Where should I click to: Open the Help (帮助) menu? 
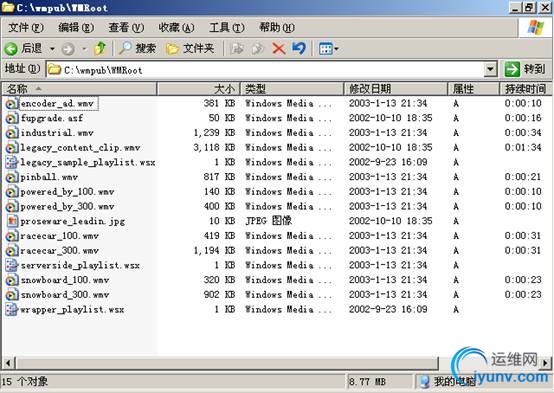click(277, 27)
